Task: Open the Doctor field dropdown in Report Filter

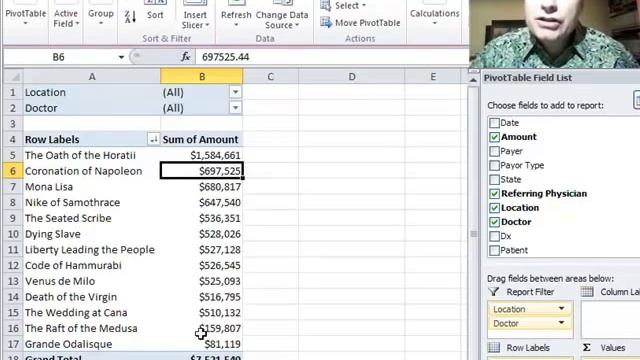Action: [x=562, y=323]
